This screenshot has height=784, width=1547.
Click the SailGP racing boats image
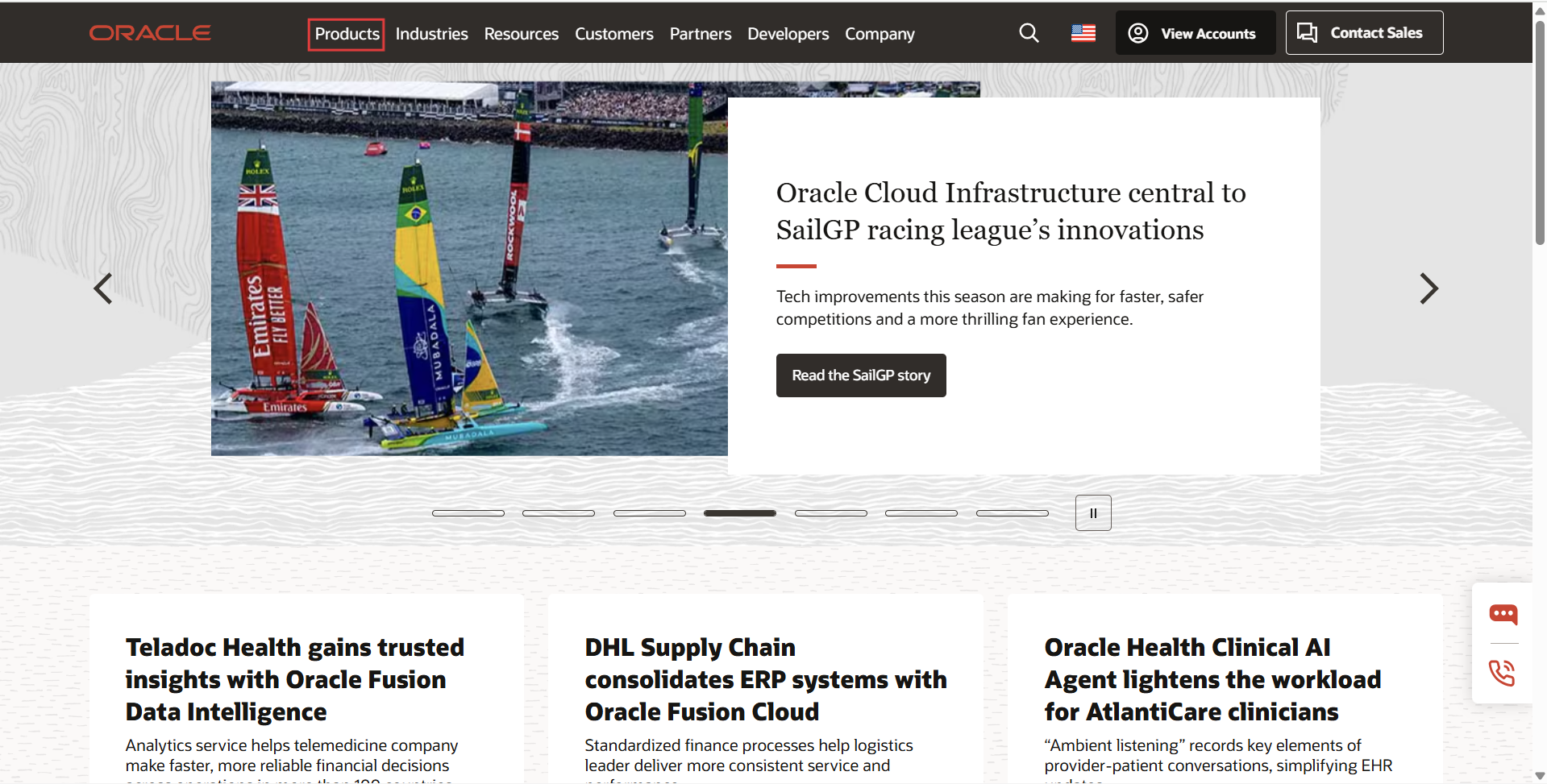pyautogui.click(x=469, y=269)
